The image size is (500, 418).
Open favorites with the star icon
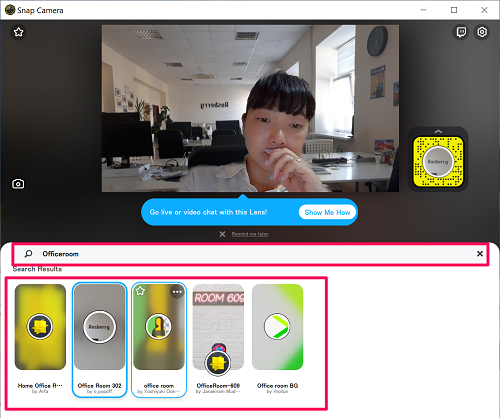(19, 32)
